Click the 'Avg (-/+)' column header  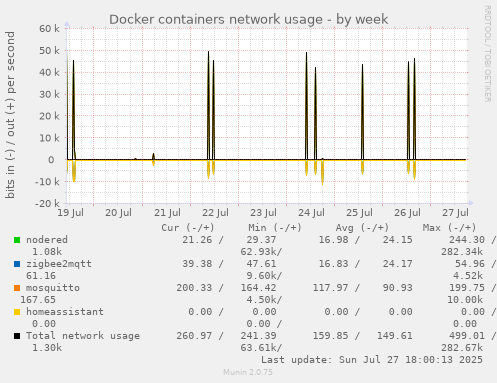362,228
